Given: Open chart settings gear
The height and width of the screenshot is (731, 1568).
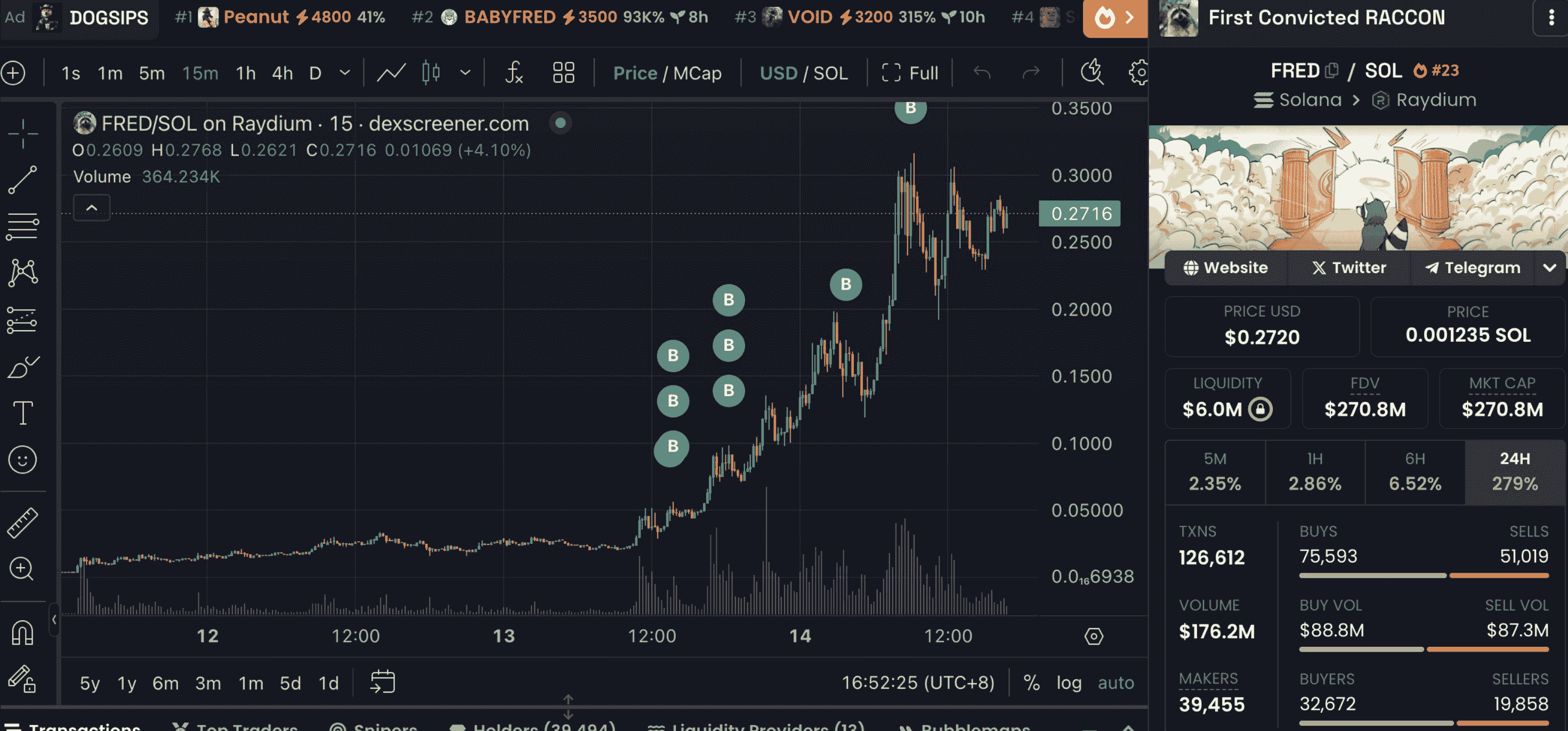Looking at the screenshot, I should (x=1138, y=73).
